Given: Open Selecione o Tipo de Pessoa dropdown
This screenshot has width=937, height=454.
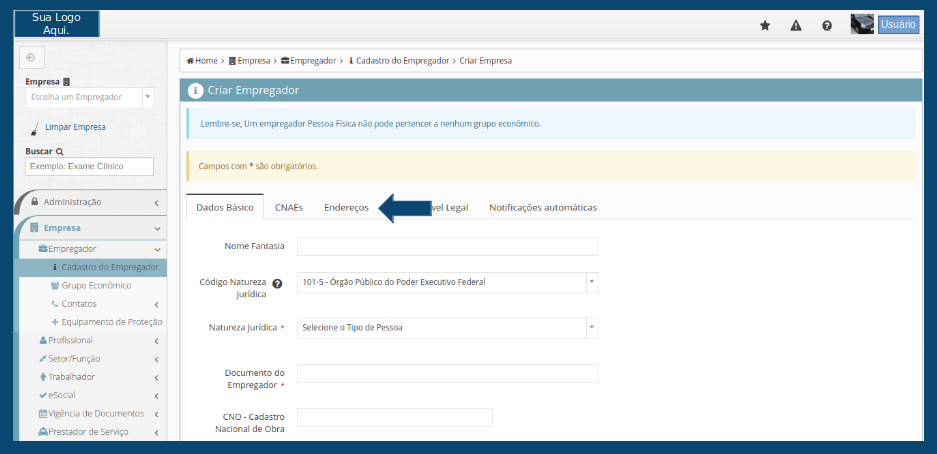Looking at the screenshot, I should click(448, 327).
